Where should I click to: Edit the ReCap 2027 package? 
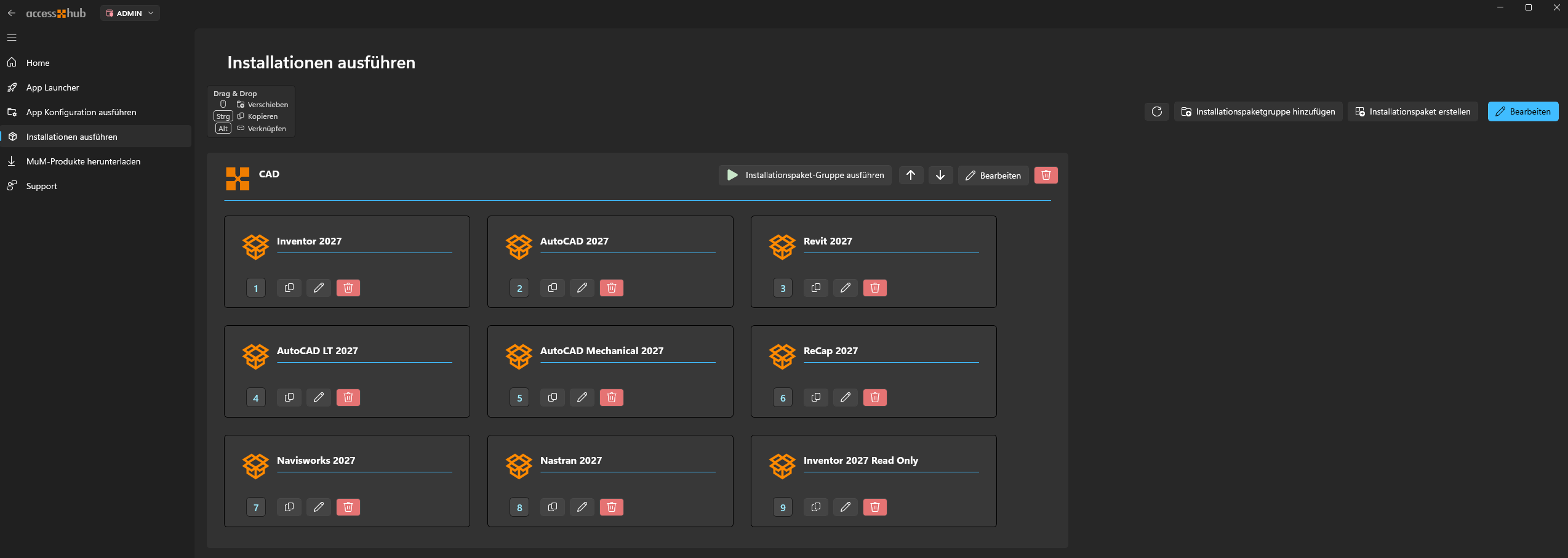(x=846, y=398)
